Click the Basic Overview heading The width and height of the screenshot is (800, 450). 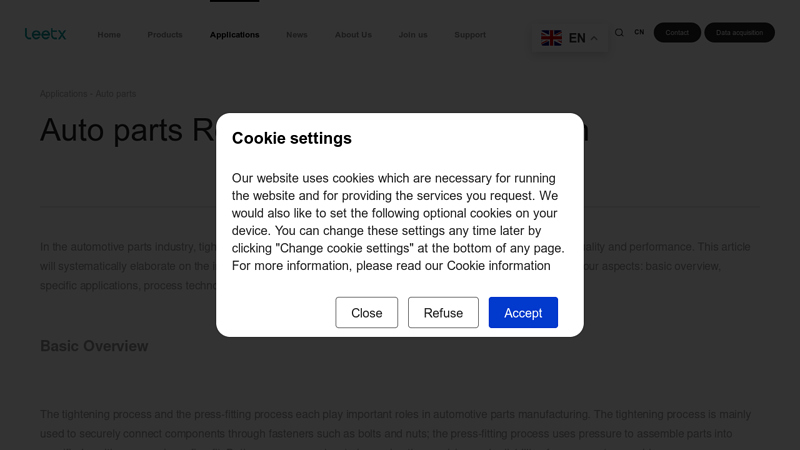point(94,346)
